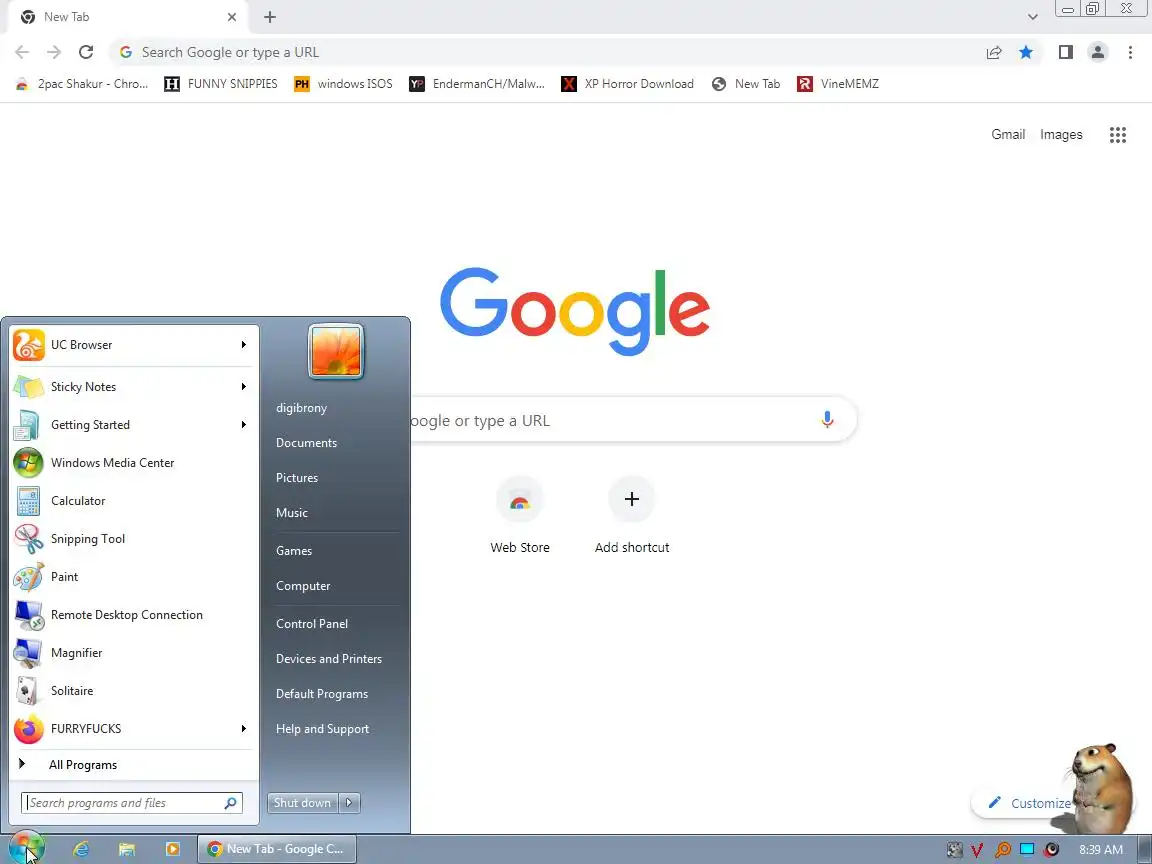
Task: Launch Magnifier from Start menu
Action: (x=134, y=653)
